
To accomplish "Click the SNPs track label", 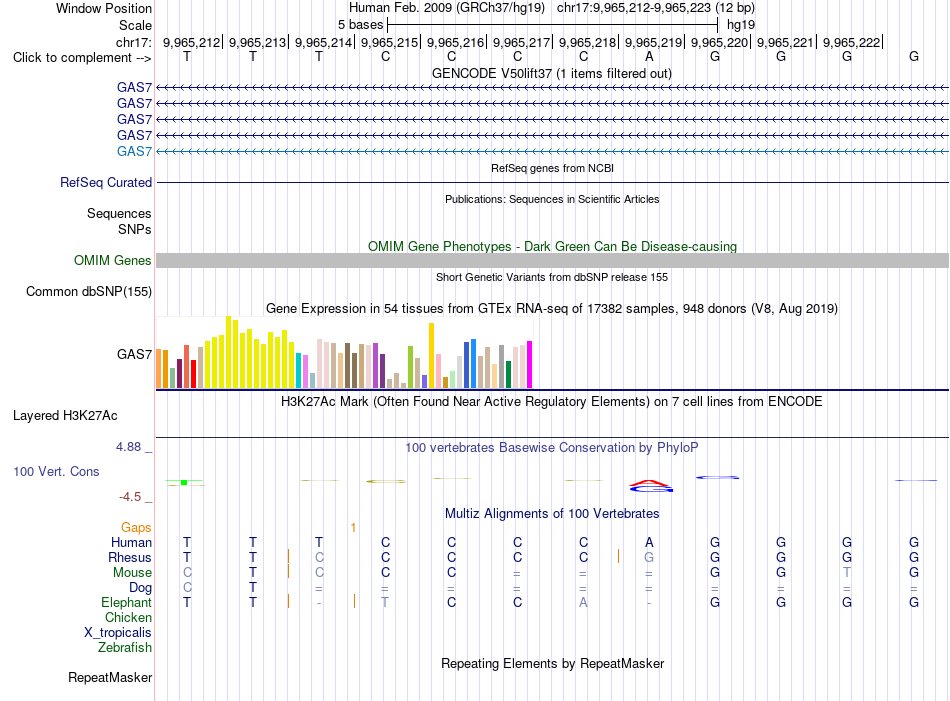I will pos(135,229).
